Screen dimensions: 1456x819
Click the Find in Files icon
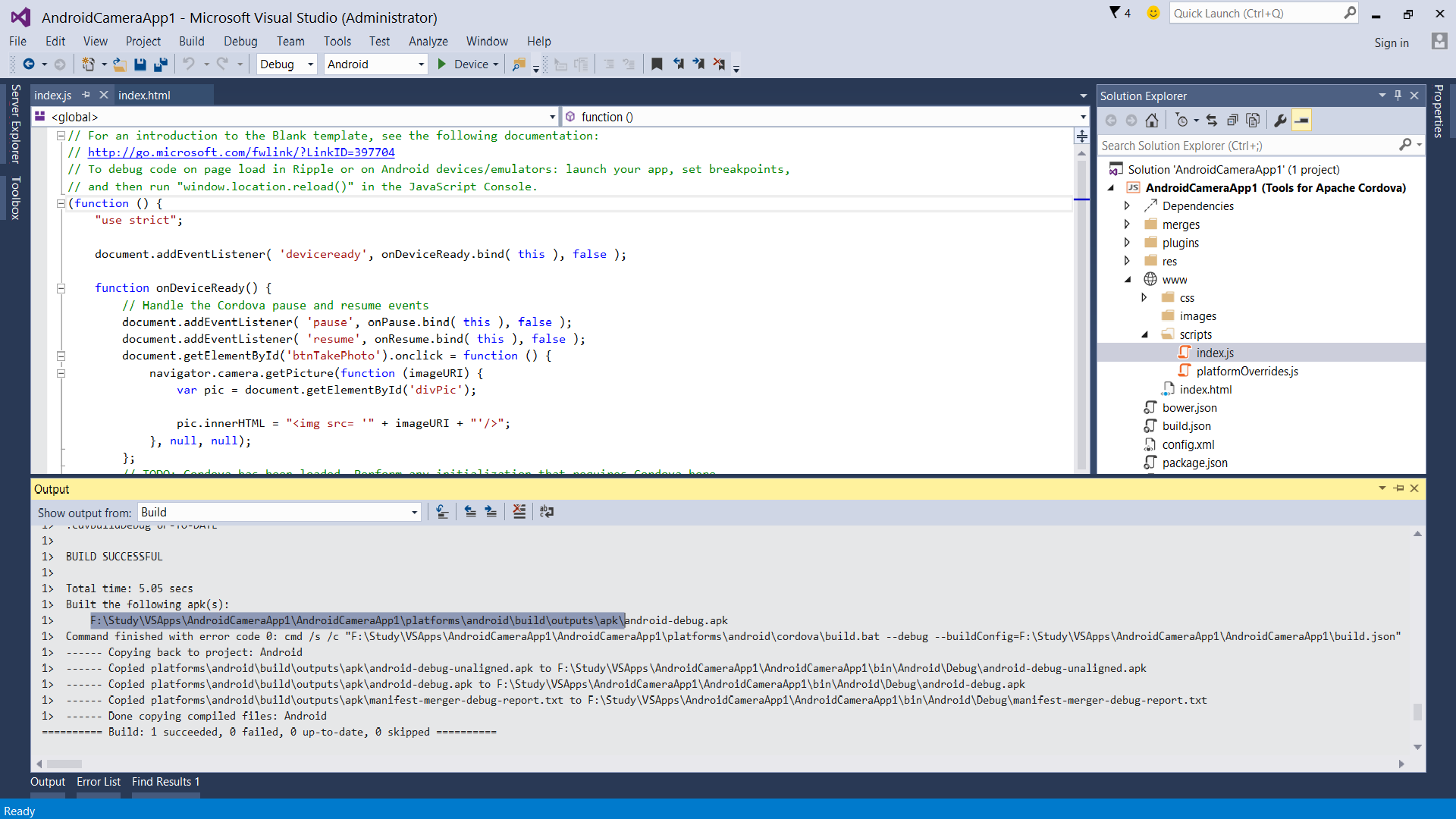coord(519,64)
